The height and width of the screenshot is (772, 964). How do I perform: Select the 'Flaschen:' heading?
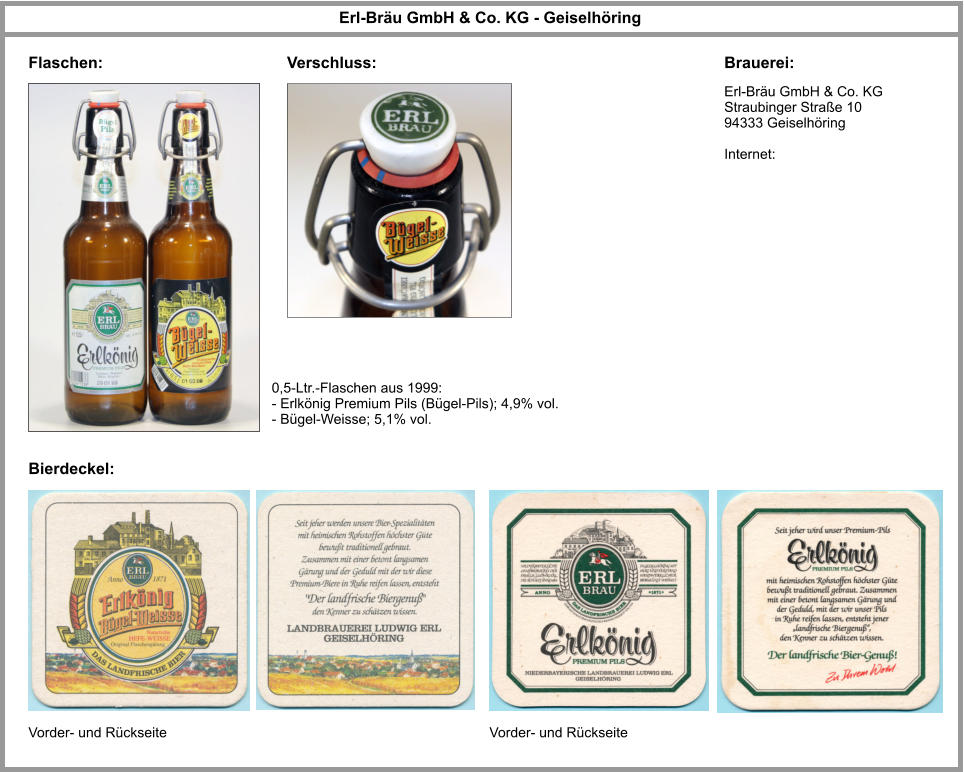[x=65, y=63]
